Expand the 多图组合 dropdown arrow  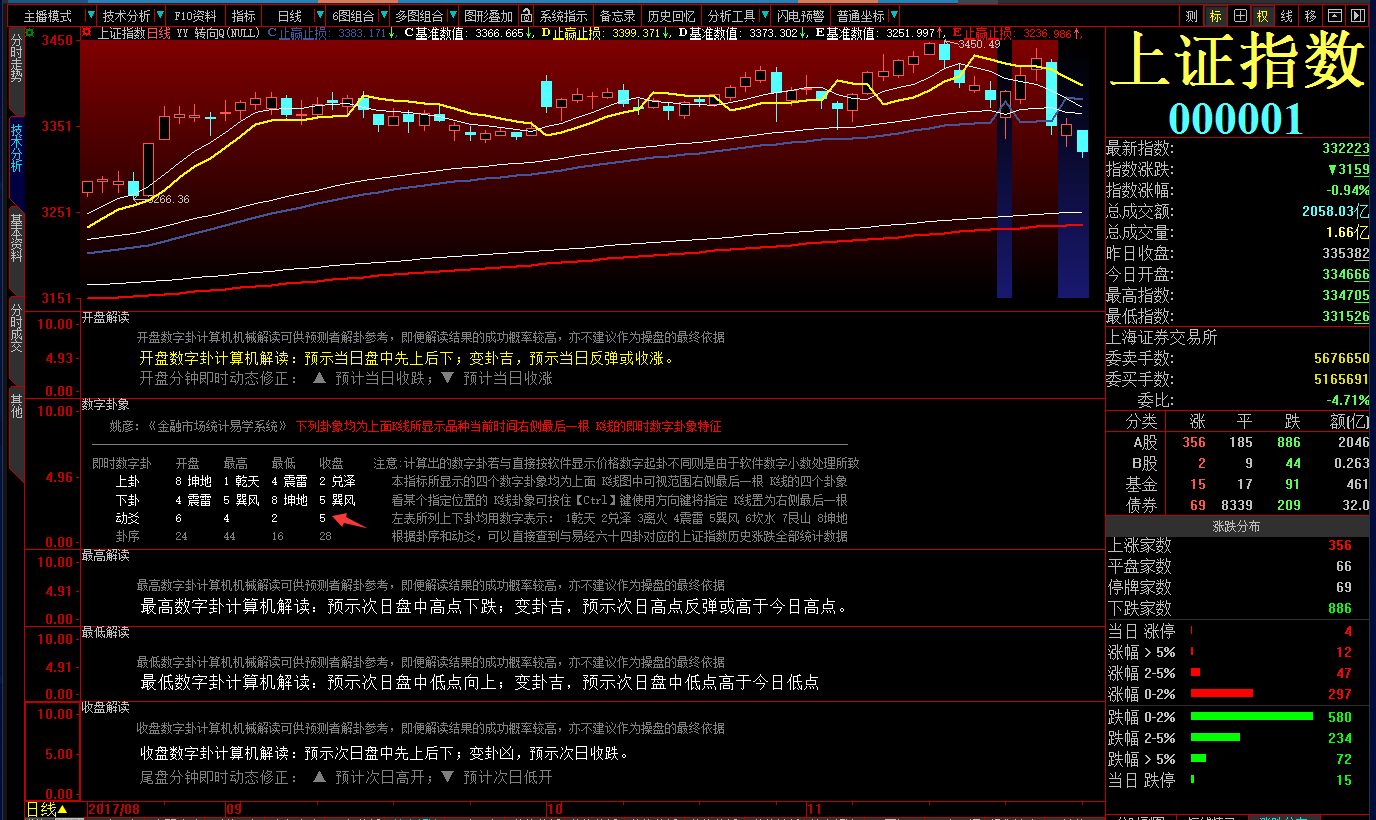coord(453,16)
